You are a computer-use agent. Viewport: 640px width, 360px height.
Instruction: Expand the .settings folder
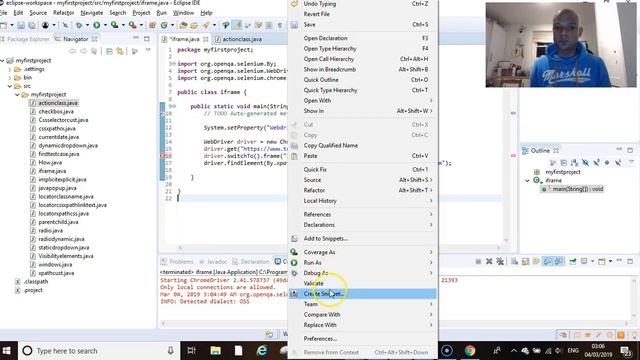pyautogui.click(x=10, y=69)
